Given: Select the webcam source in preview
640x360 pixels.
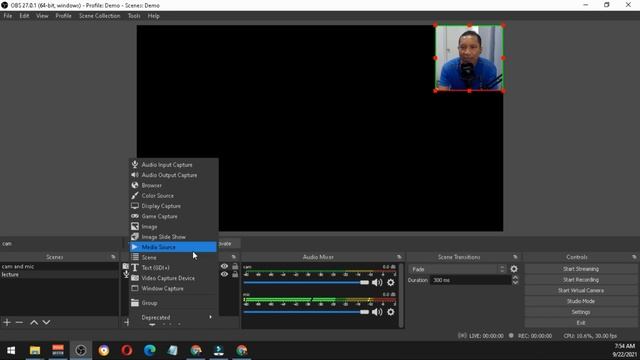Looking at the screenshot, I should pos(469,58).
